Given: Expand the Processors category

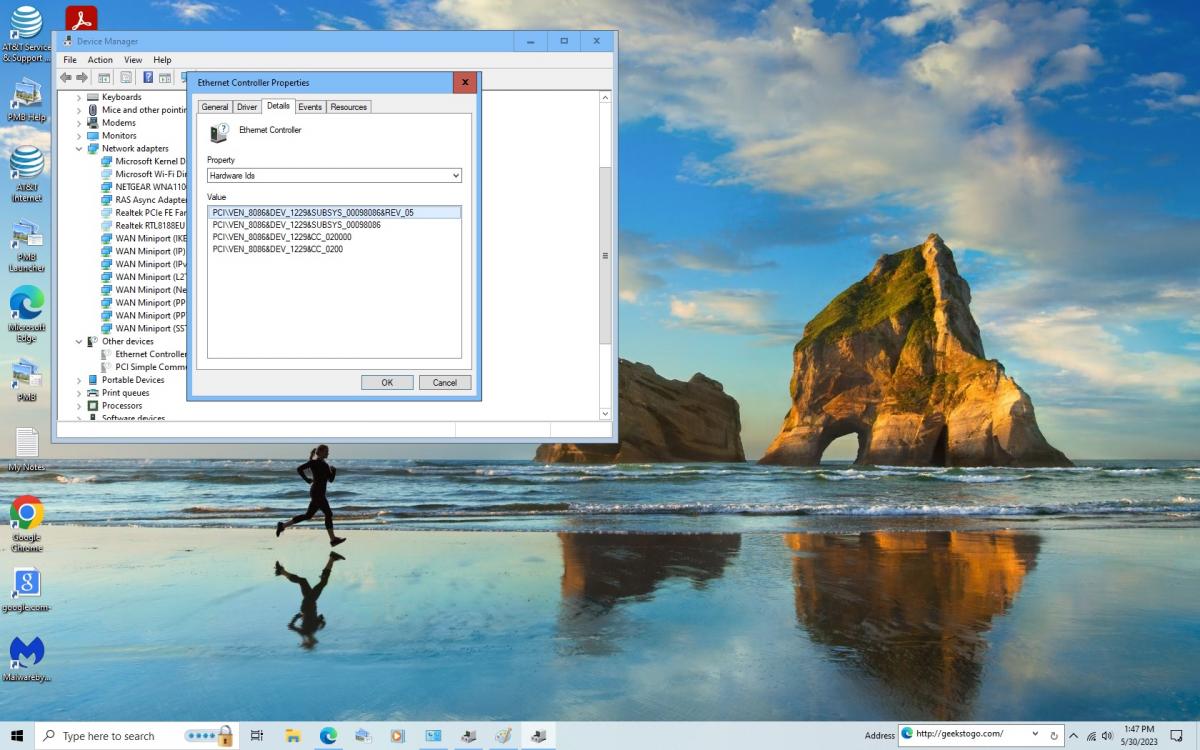Looking at the screenshot, I should (x=79, y=406).
